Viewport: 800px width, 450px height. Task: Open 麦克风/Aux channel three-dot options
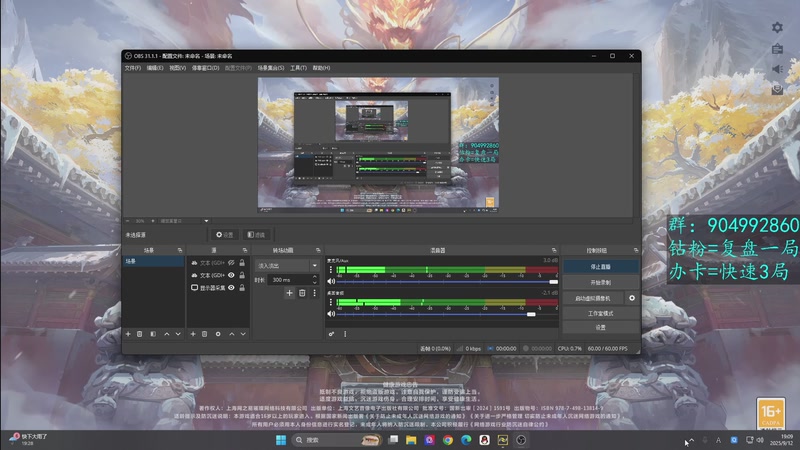click(x=331, y=270)
